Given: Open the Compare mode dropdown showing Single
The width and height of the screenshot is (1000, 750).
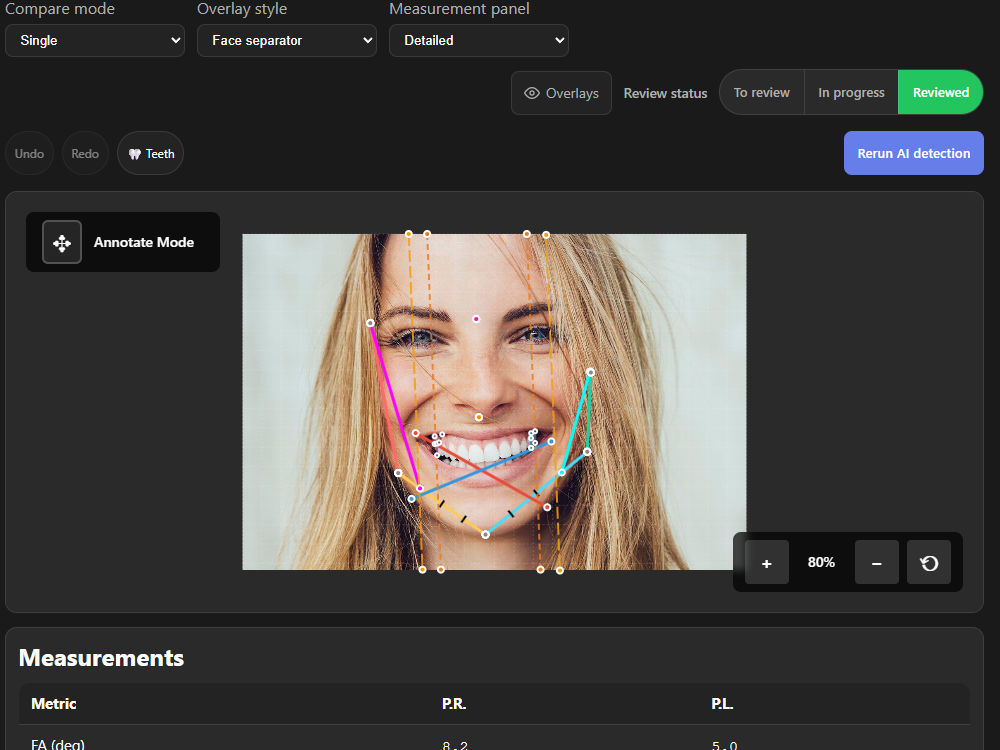Looking at the screenshot, I should click(95, 40).
